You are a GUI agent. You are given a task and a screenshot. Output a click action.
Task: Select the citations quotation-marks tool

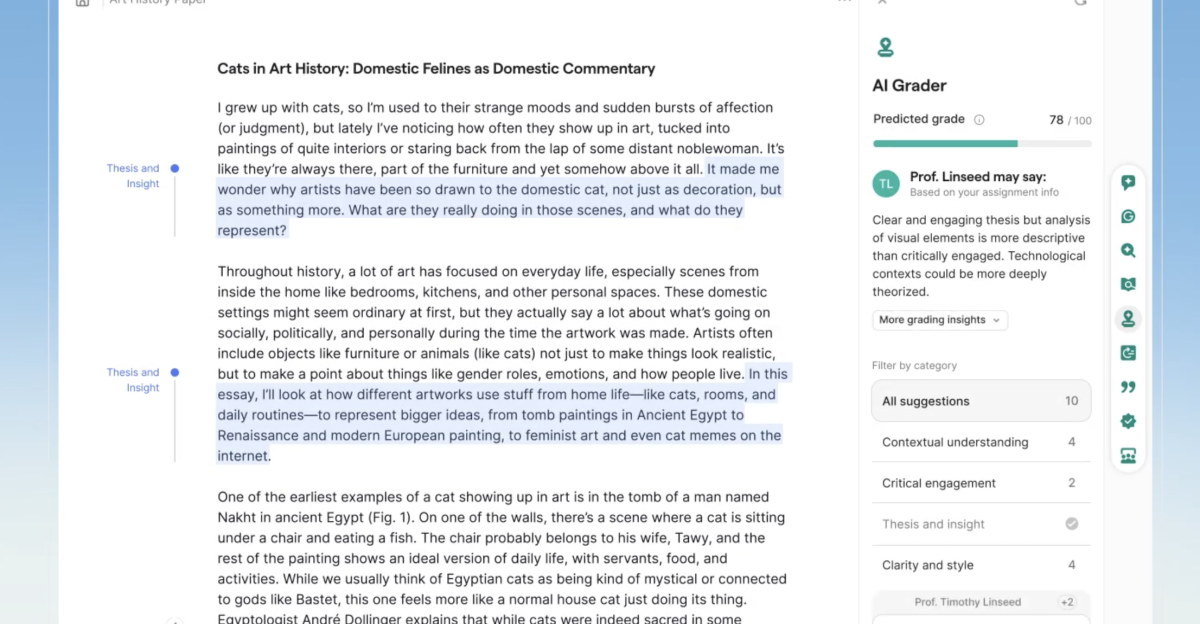point(1128,386)
